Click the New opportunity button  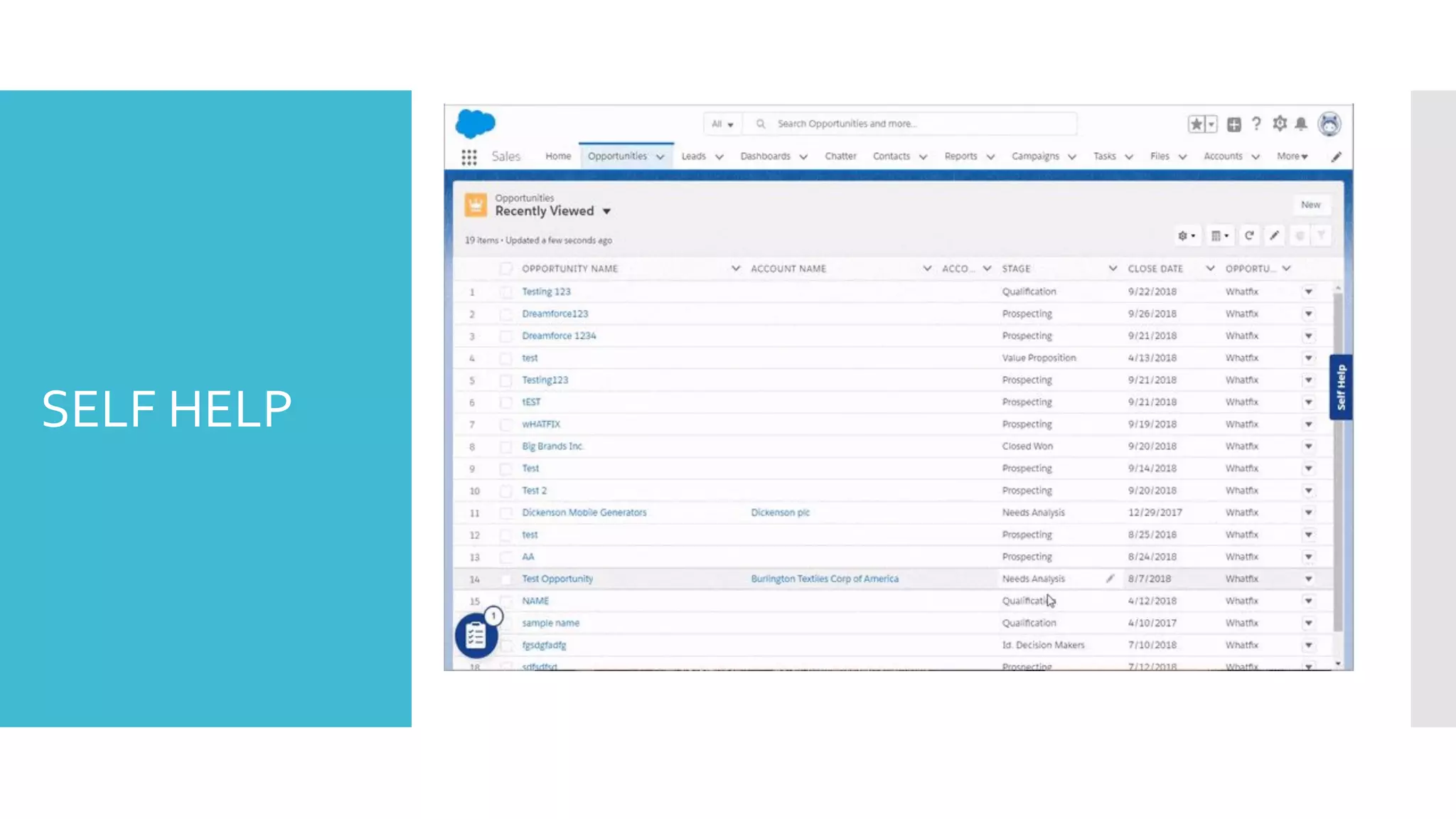pyautogui.click(x=1310, y=205)
